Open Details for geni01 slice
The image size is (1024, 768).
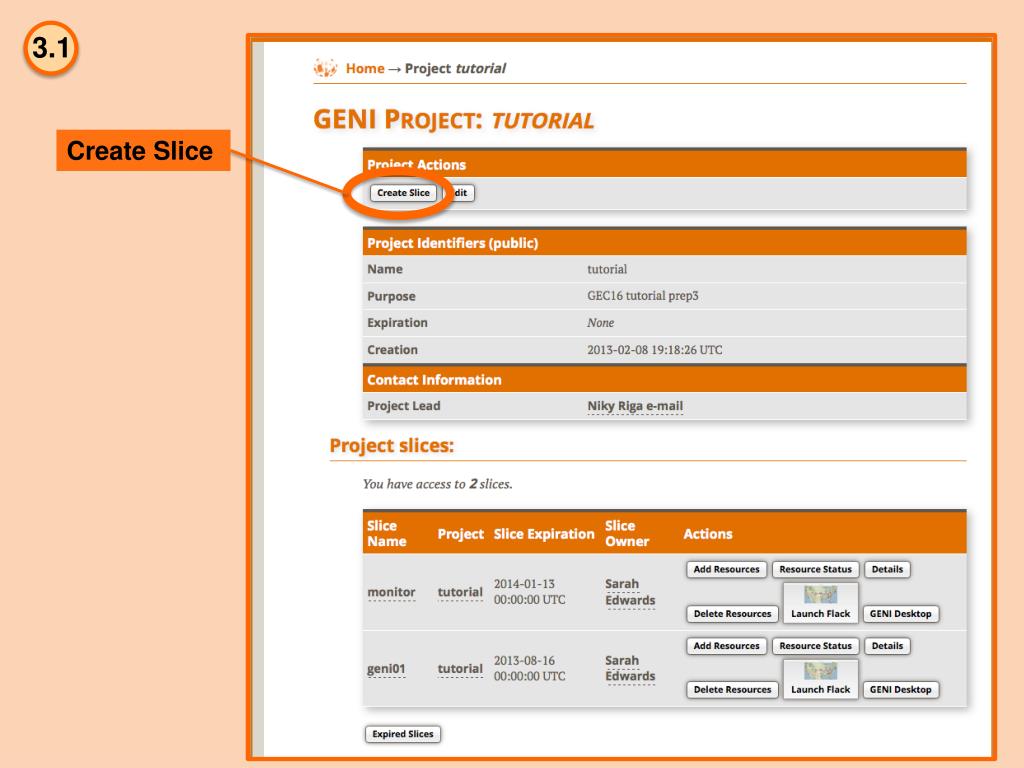point(887,646)
